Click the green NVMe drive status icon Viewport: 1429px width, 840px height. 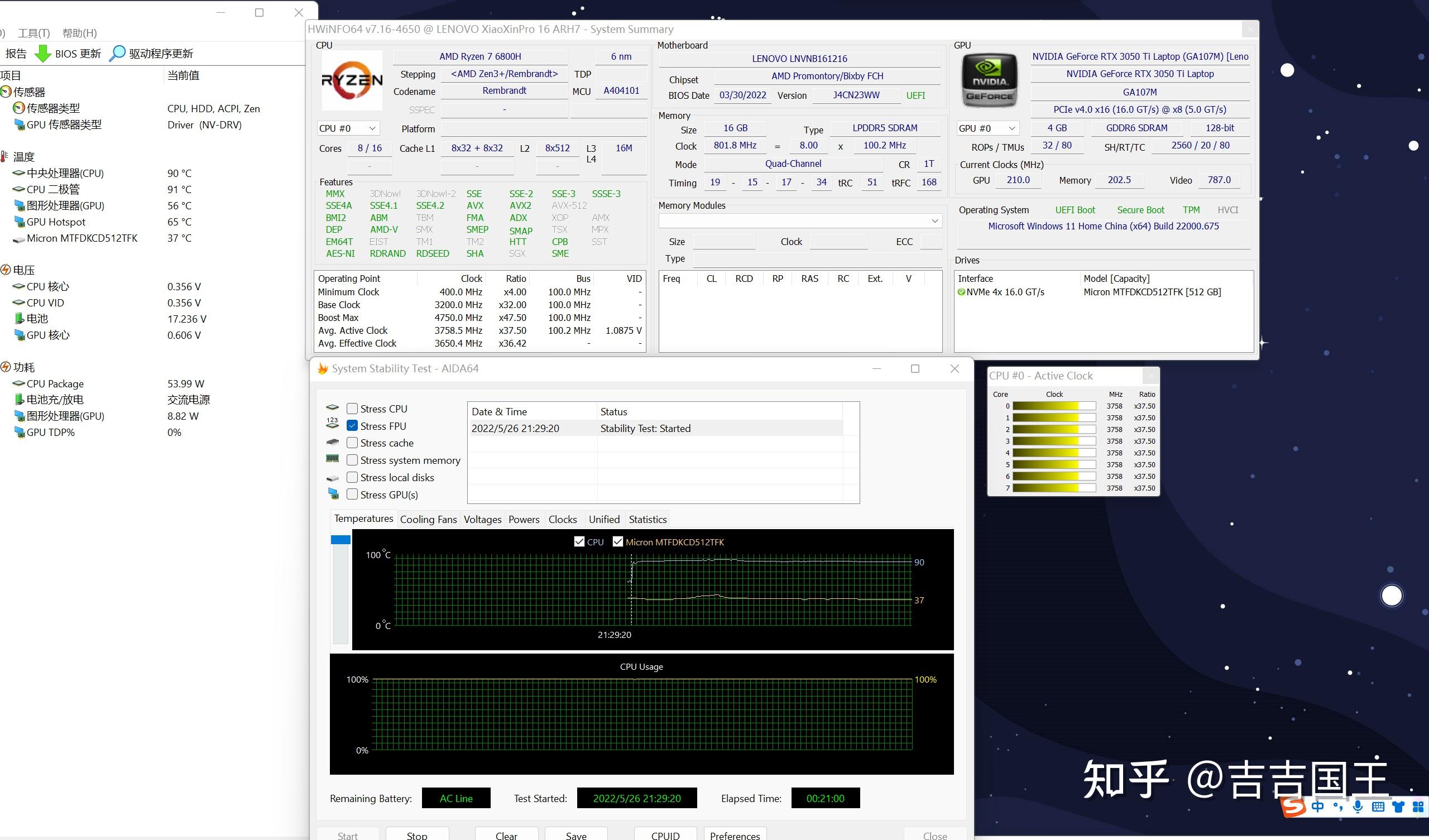pyautogui.click(x=961, y=292)
